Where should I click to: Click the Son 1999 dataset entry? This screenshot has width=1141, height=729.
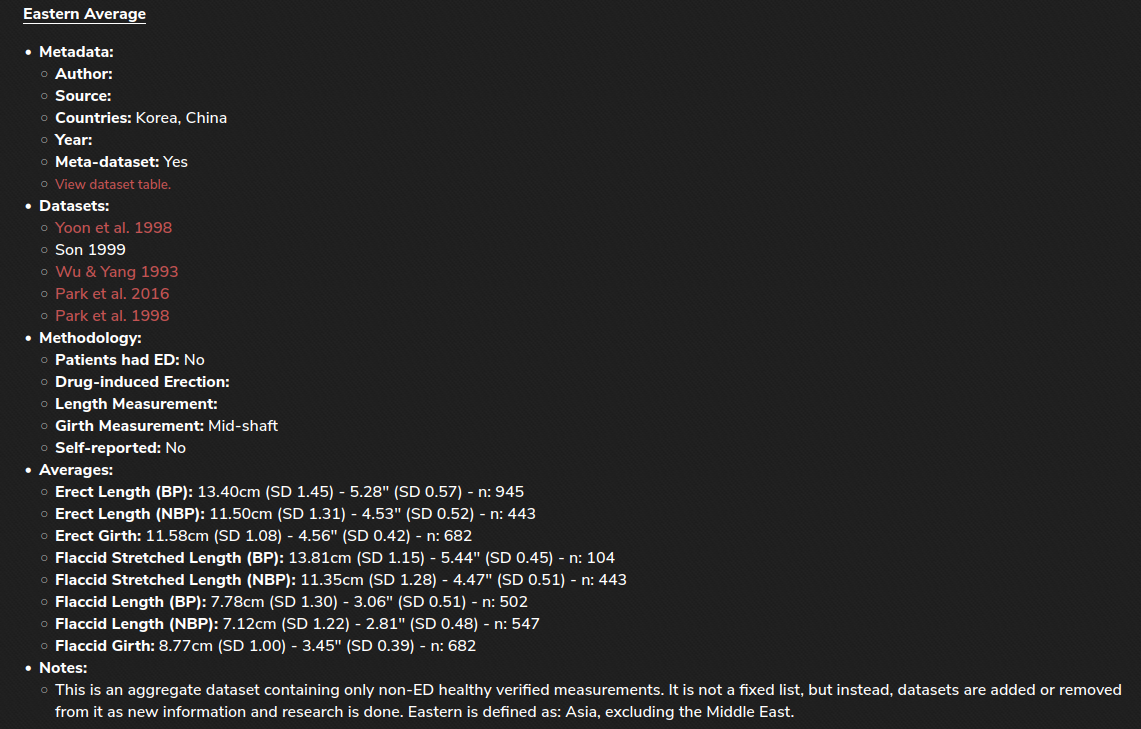coord(90,250)
